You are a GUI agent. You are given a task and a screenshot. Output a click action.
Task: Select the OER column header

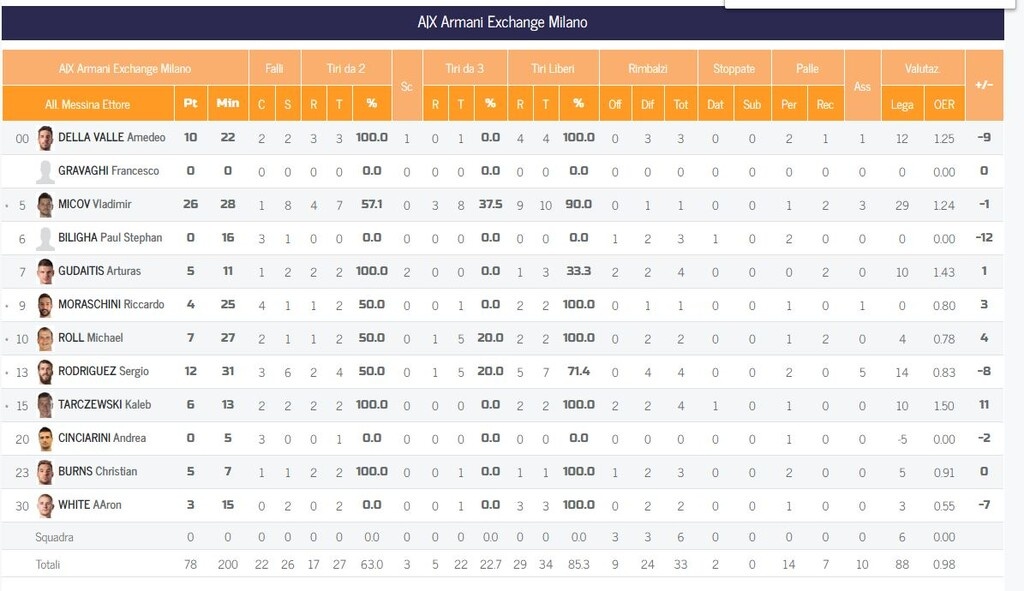pos(943,104)
